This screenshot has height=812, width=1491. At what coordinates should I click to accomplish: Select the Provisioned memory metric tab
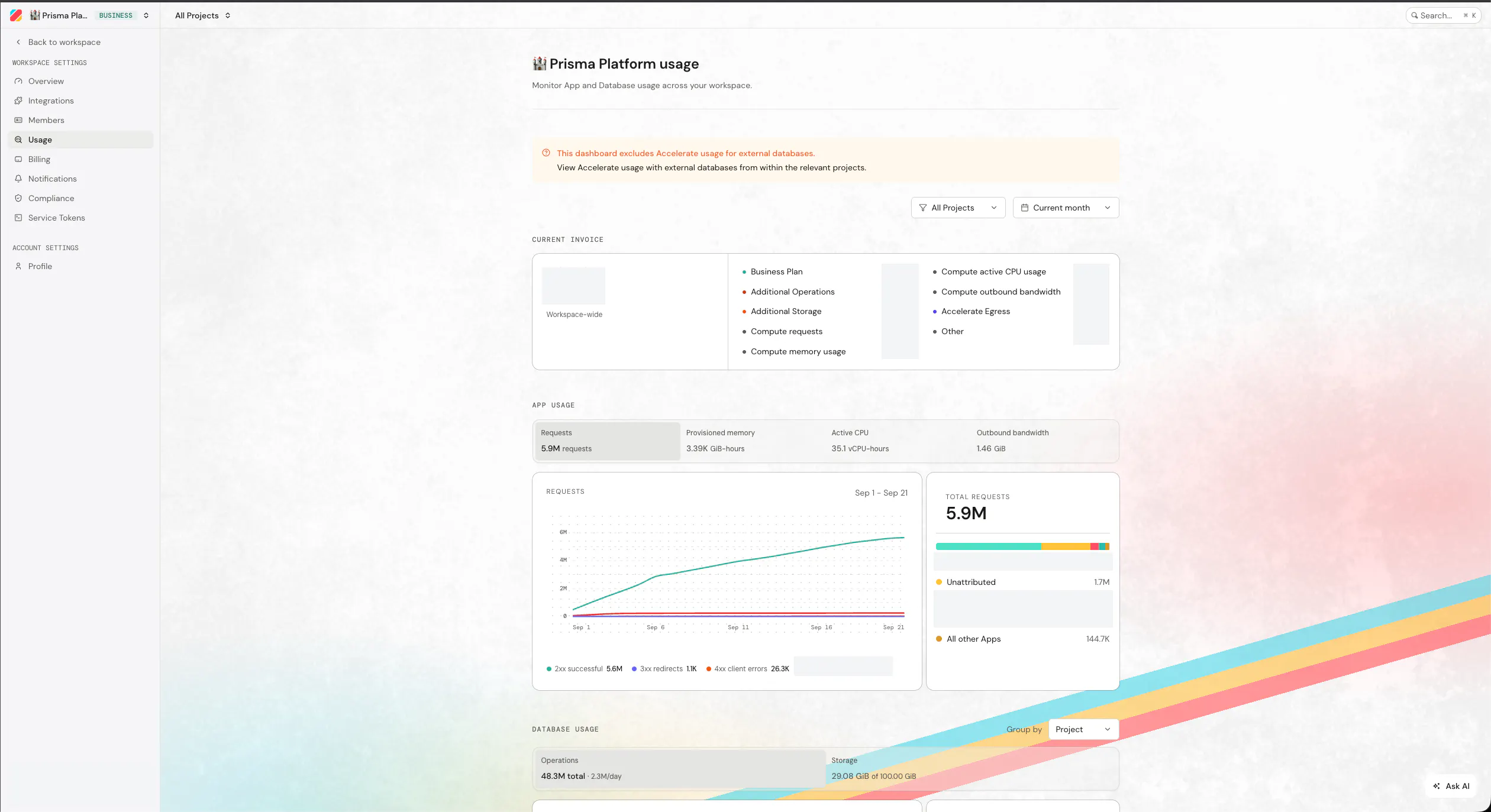coord(753,441)
